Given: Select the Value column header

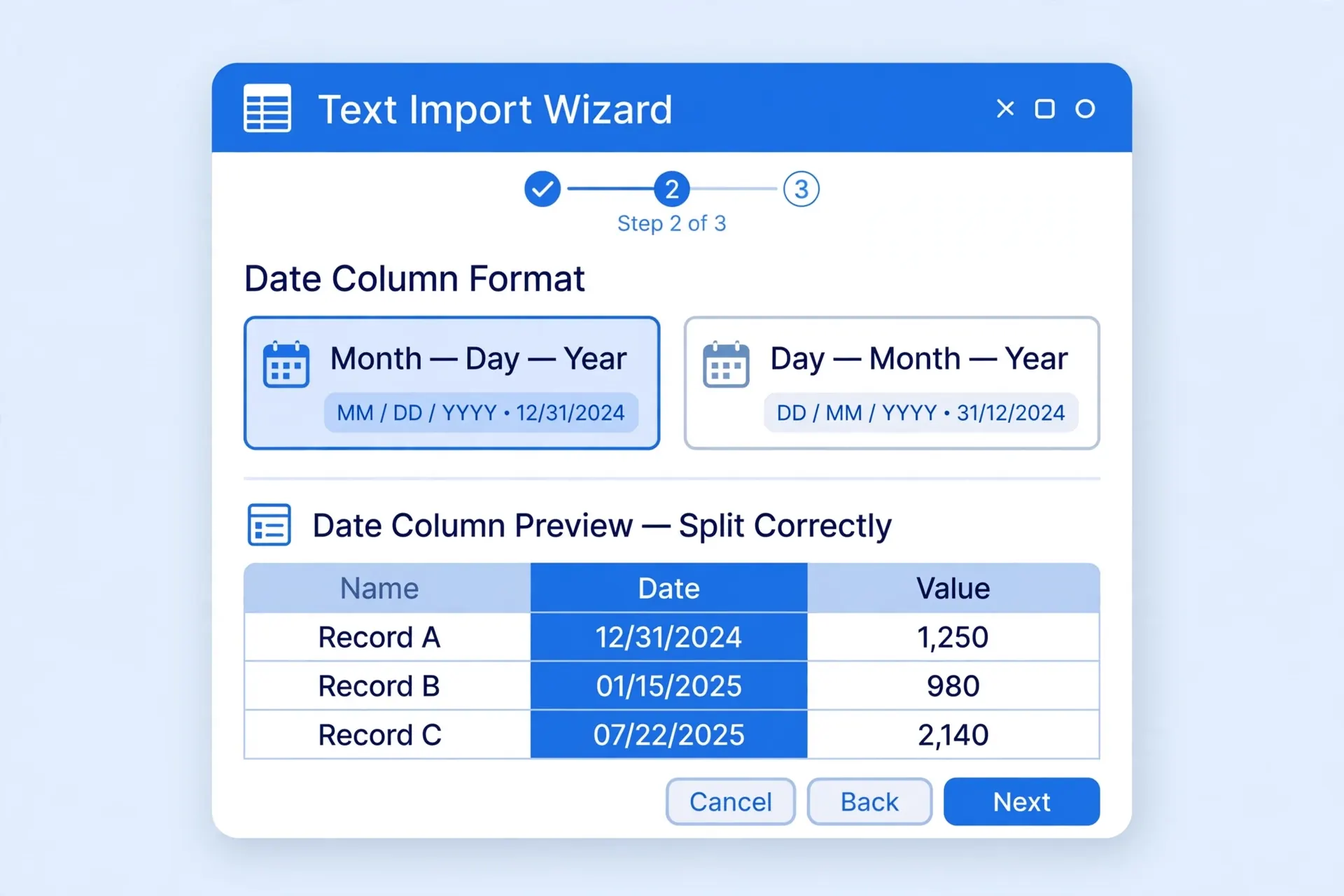Looking at the screenshot, I should pyautogui.click(x=953, y=588).
